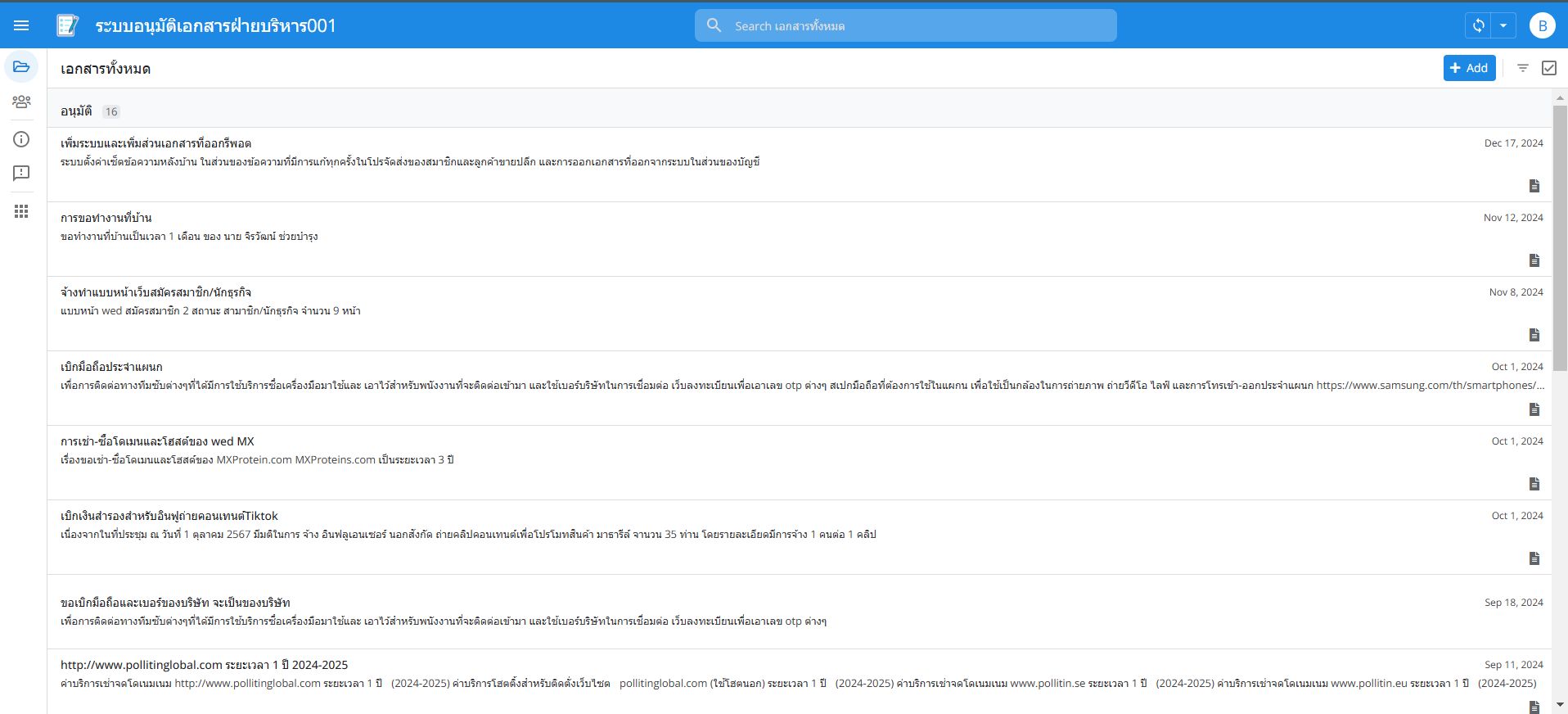Open the filter icon next to Add
Screen dimensions: 1568x714
tap(1522, 68)
